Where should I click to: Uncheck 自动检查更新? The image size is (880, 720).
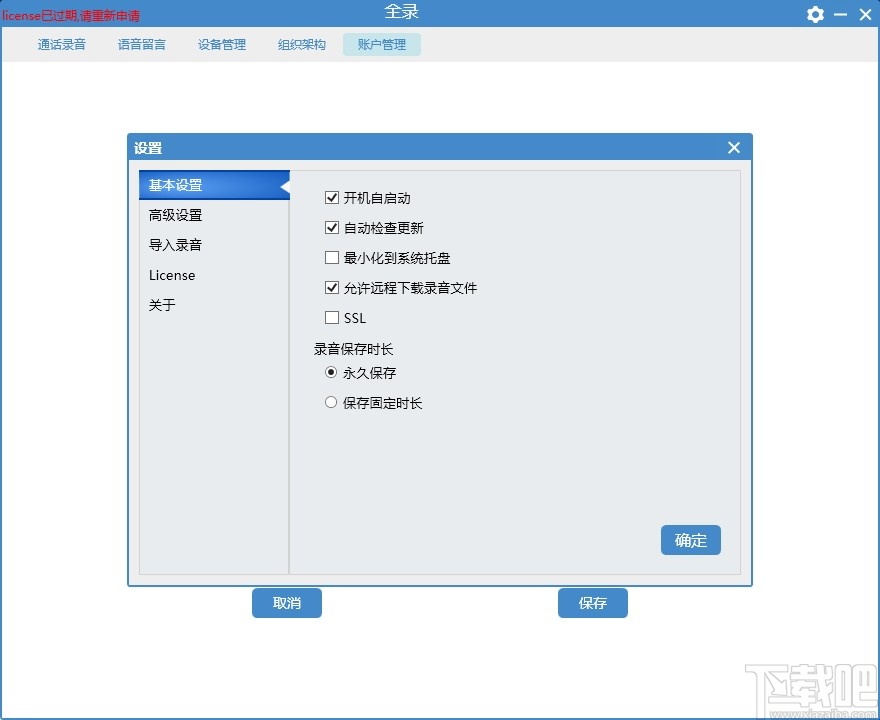point(331,227)
